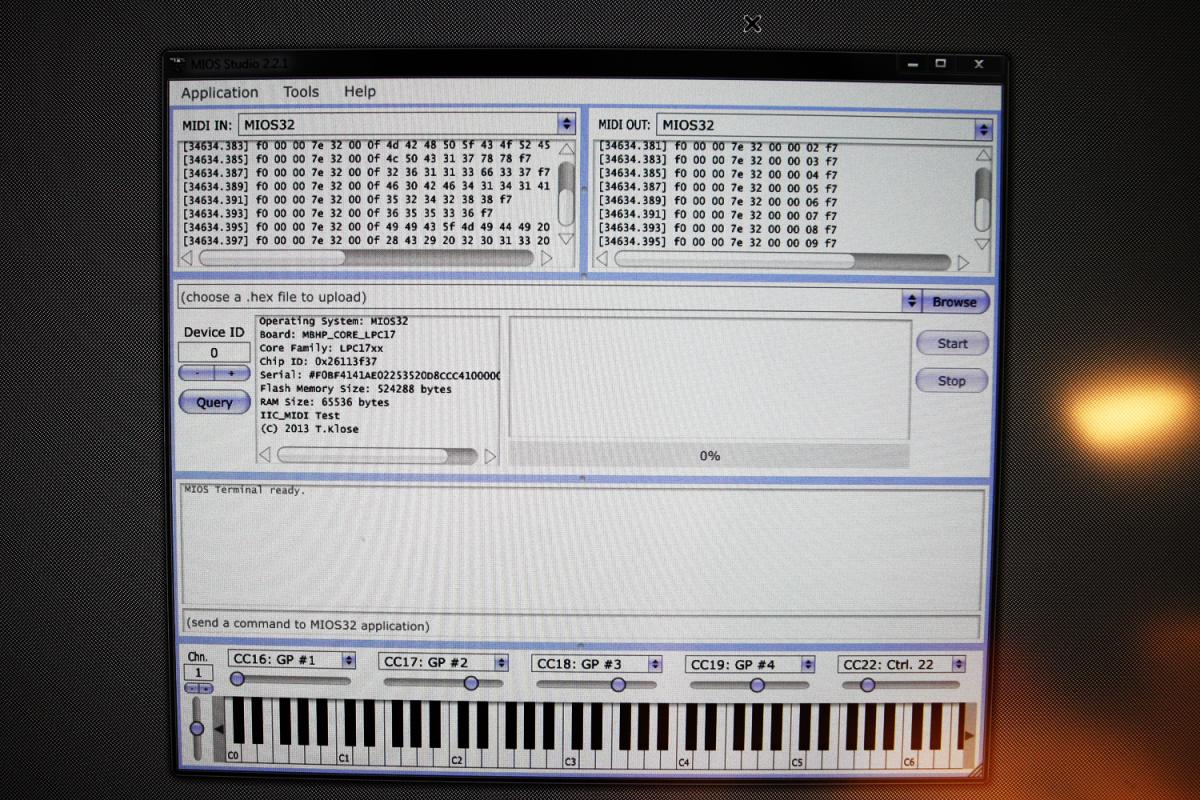Click the Start upload button
This screenshot has height=800, width=1200.
952,343
